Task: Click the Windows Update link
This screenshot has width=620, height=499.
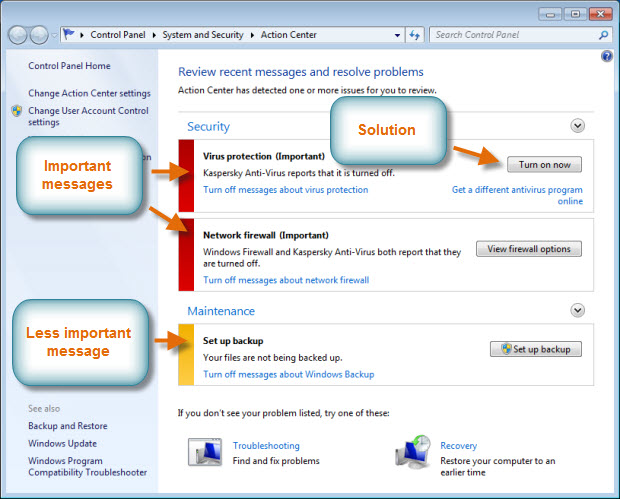Action: (62, 443)
